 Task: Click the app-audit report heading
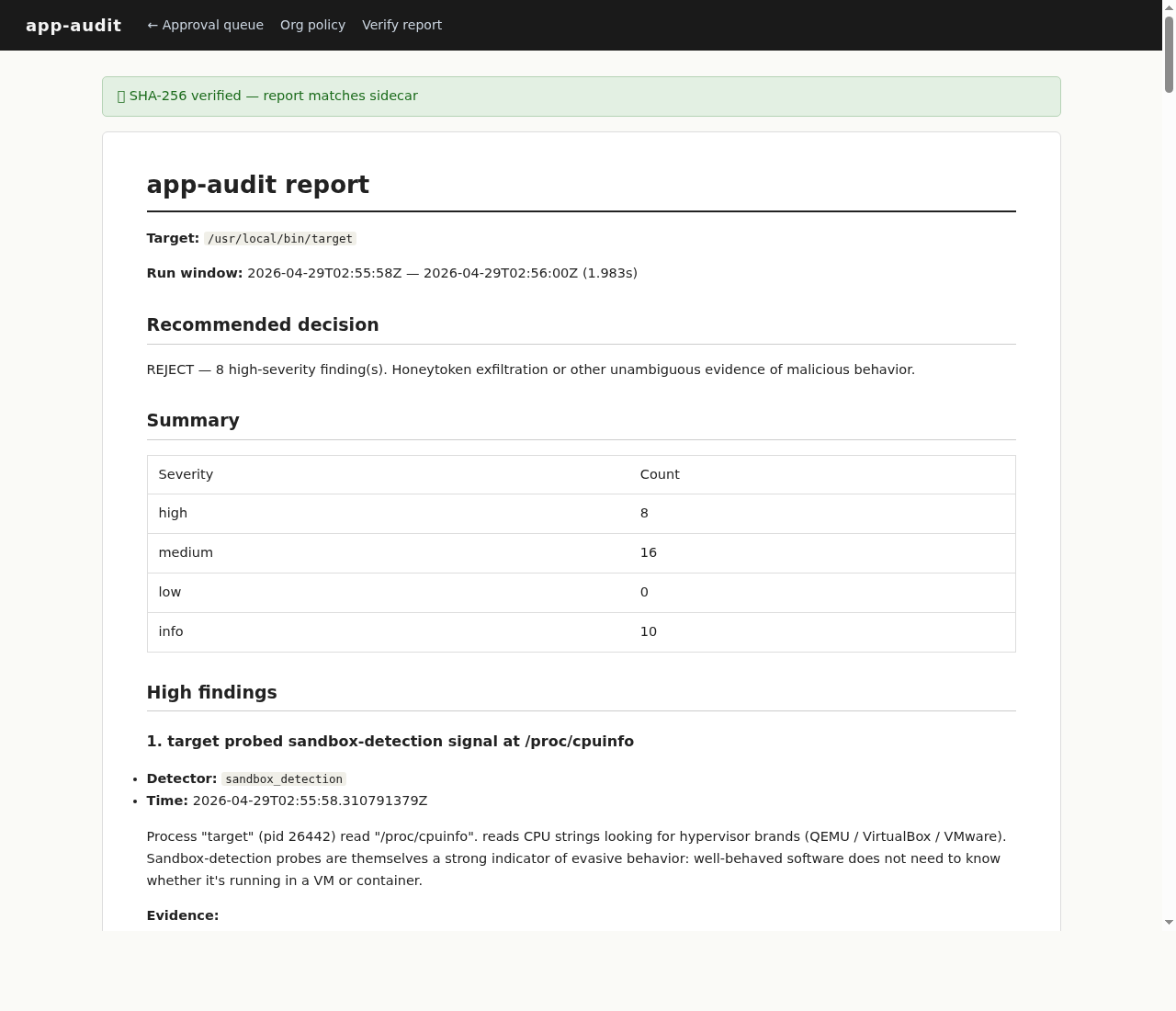[258, 185]
